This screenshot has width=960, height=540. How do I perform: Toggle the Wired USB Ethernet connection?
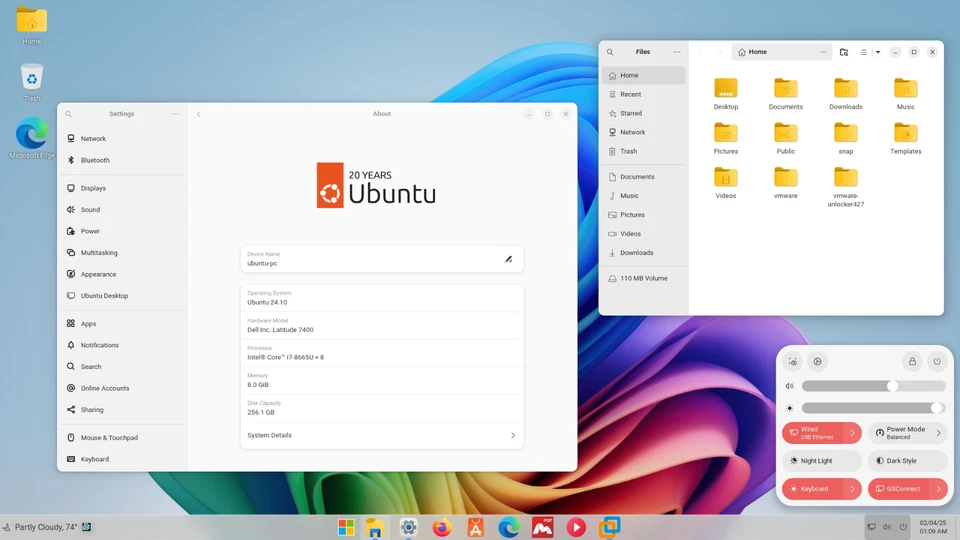point(814,433)
